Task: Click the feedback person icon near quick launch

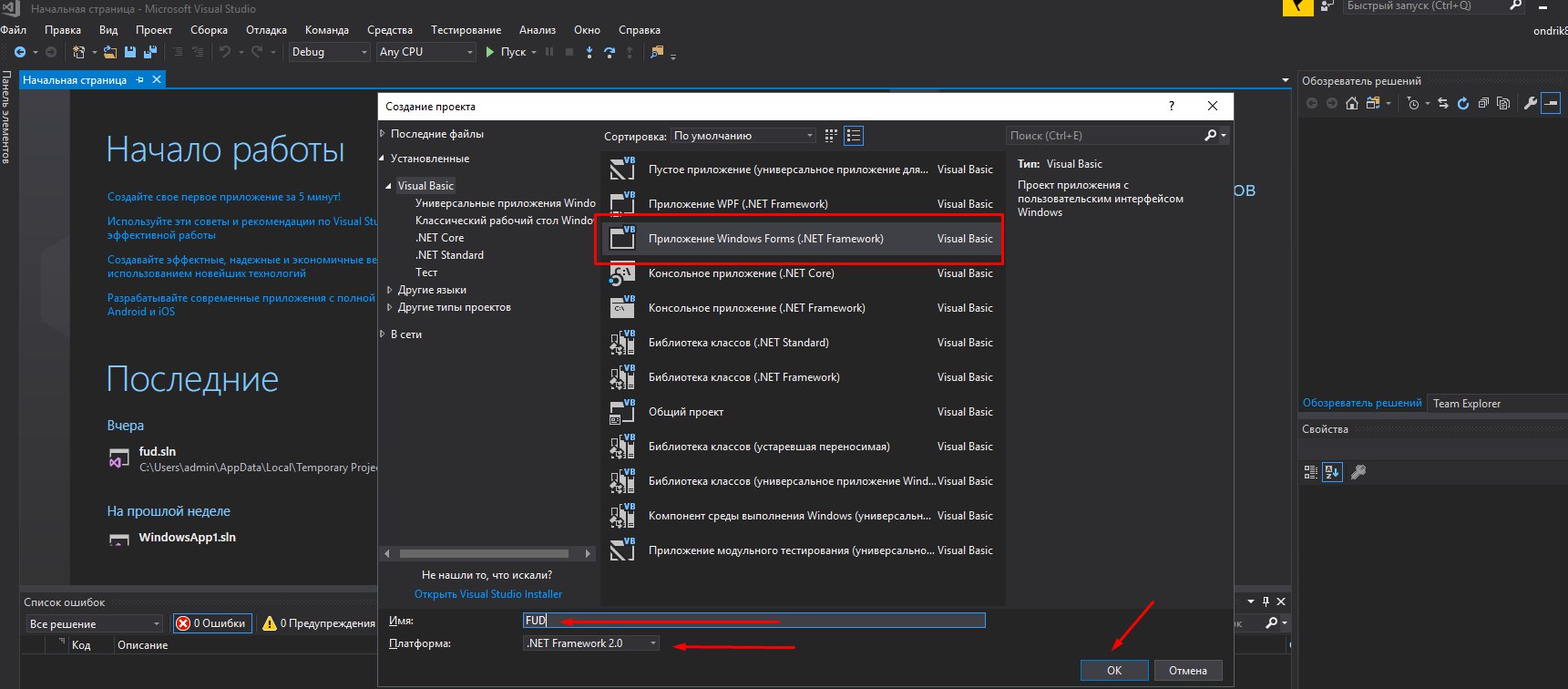Action: point(1327,6)
